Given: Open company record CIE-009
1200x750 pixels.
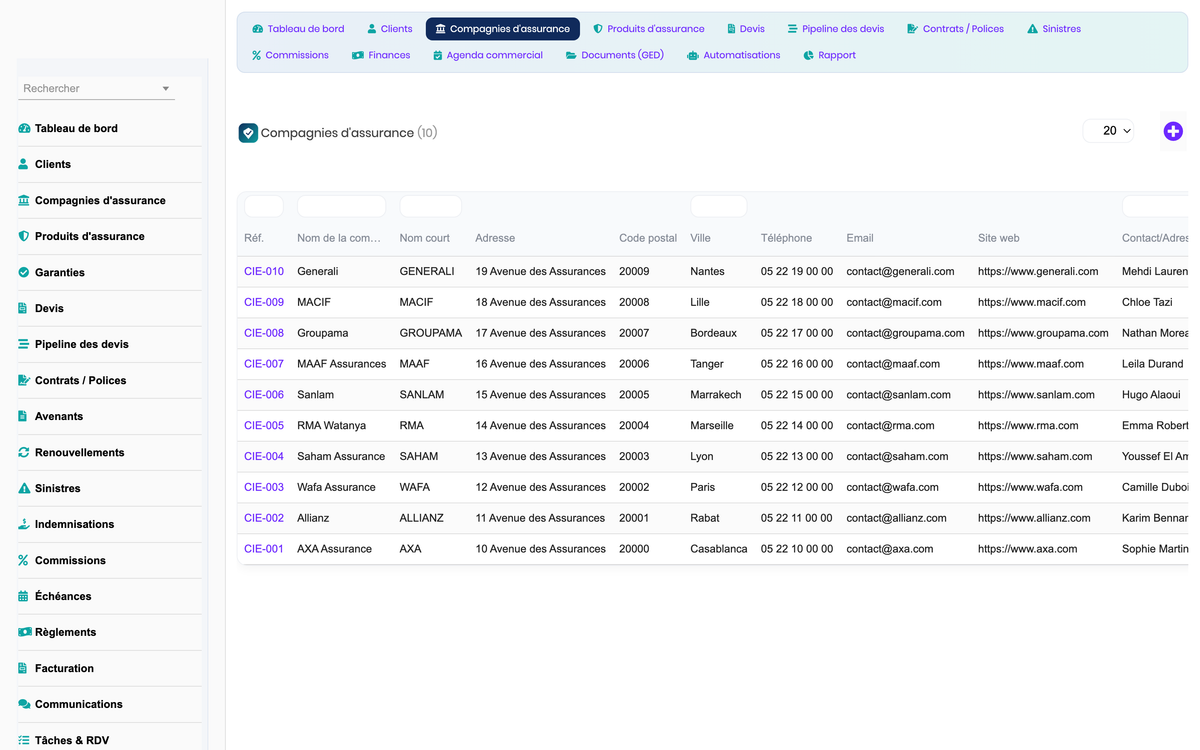Looking at the screenshot, I should point(264,302).
